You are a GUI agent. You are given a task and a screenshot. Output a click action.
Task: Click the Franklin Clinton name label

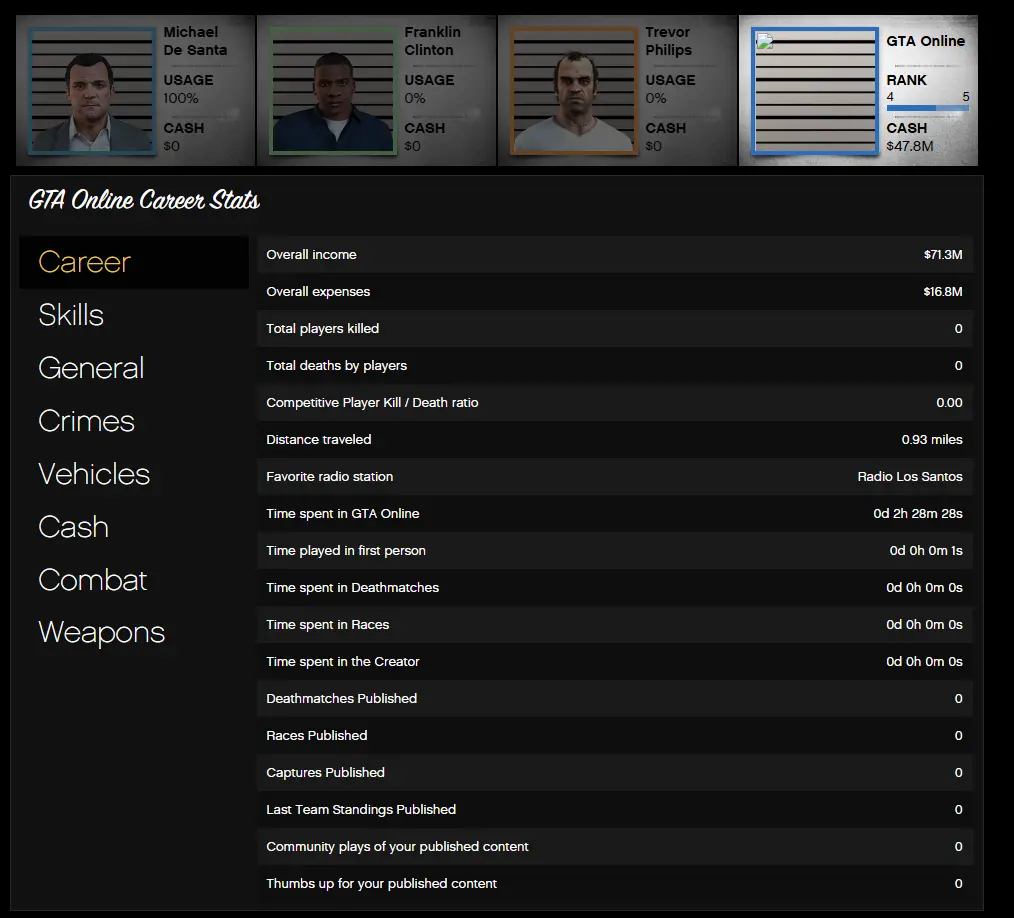tap(432, 41)
